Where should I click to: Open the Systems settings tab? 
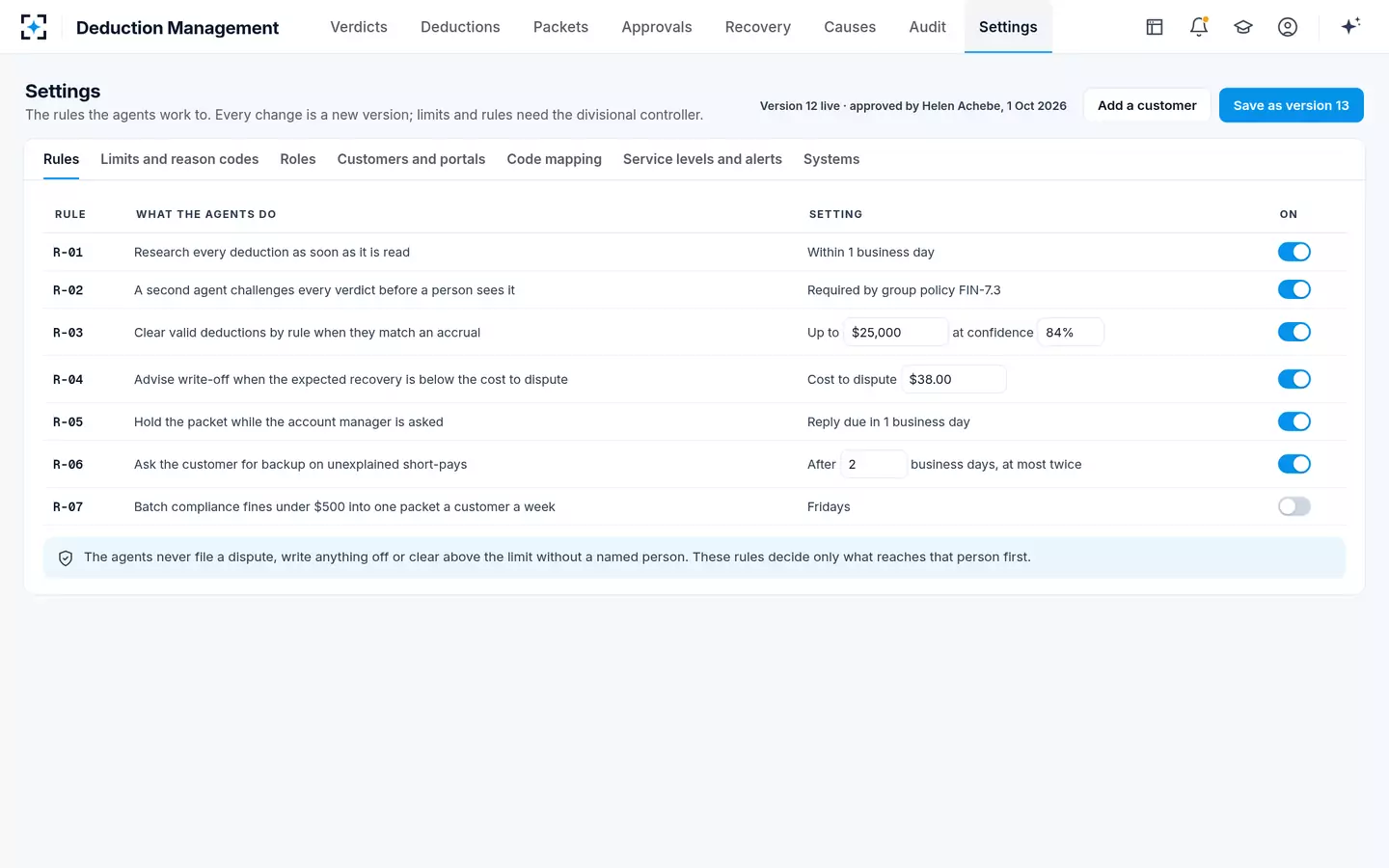831,159
